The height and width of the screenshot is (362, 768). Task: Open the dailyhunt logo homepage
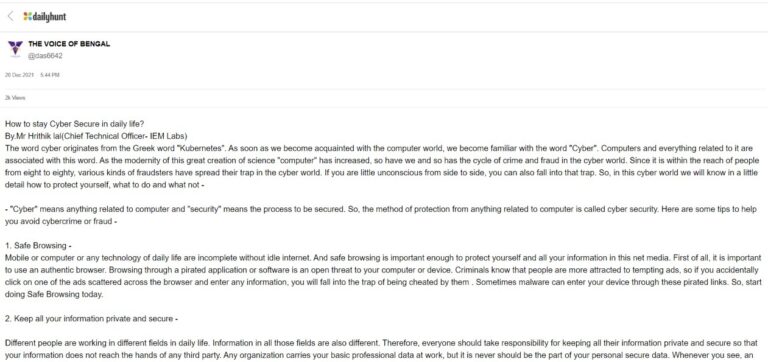pos(45,17)
